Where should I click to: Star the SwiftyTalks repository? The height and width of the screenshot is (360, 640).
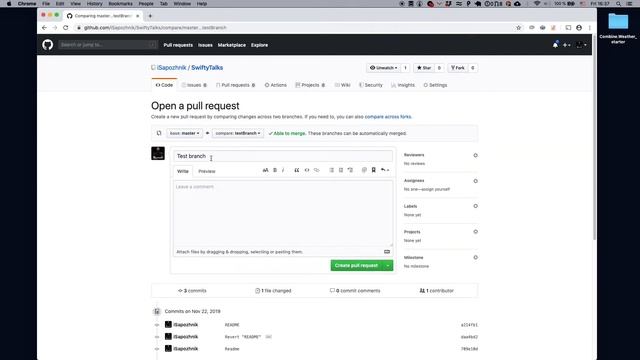(424, 68)
